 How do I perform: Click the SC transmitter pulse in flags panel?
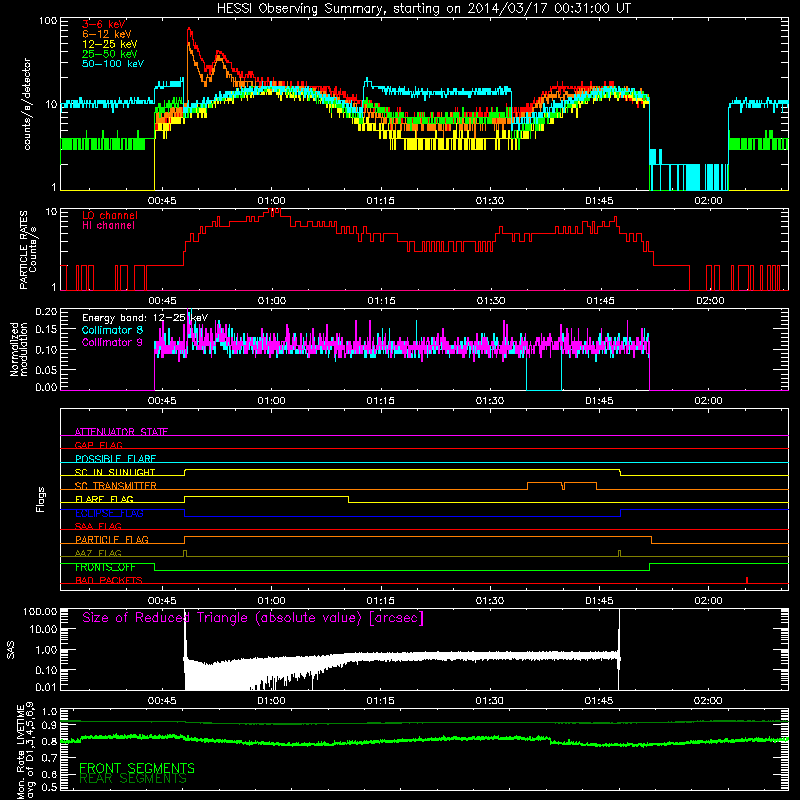(562, 485)
